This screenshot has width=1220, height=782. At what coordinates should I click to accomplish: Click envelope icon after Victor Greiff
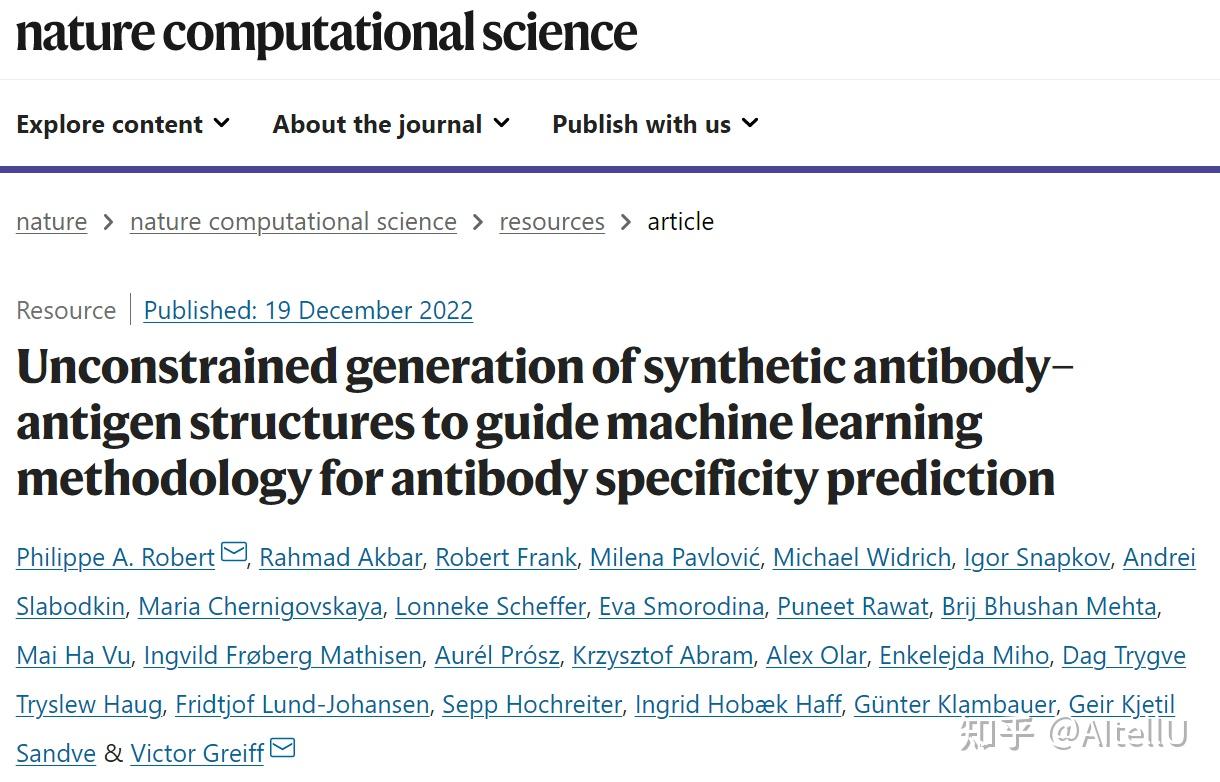pos(283,749)
